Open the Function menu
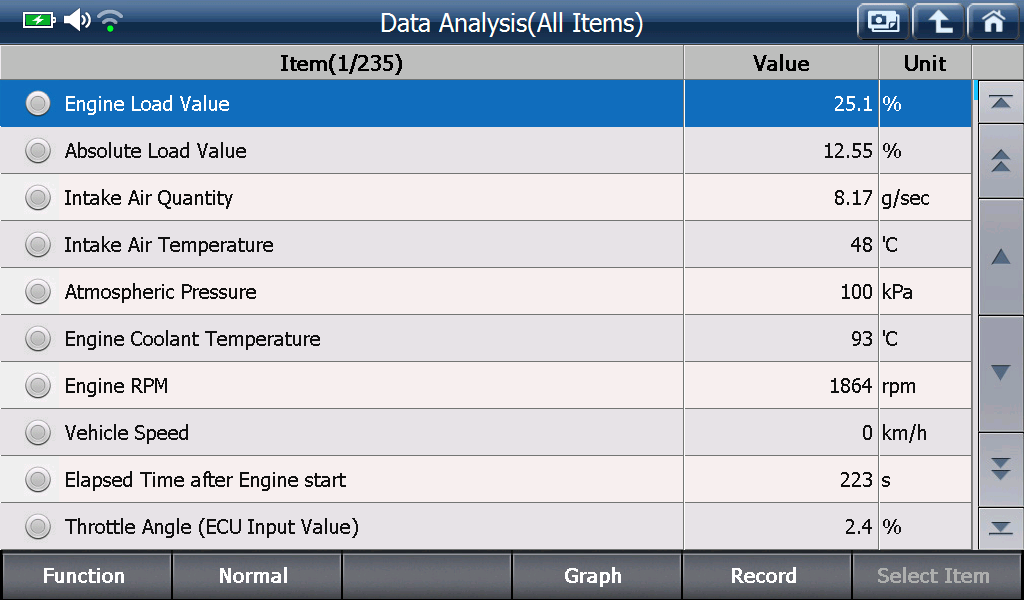Screen dimensions: 1024x600 86,576
